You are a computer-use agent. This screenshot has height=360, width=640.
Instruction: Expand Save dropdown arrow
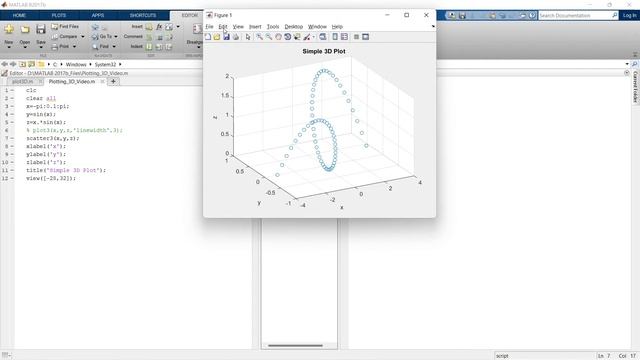pos(41,47)
